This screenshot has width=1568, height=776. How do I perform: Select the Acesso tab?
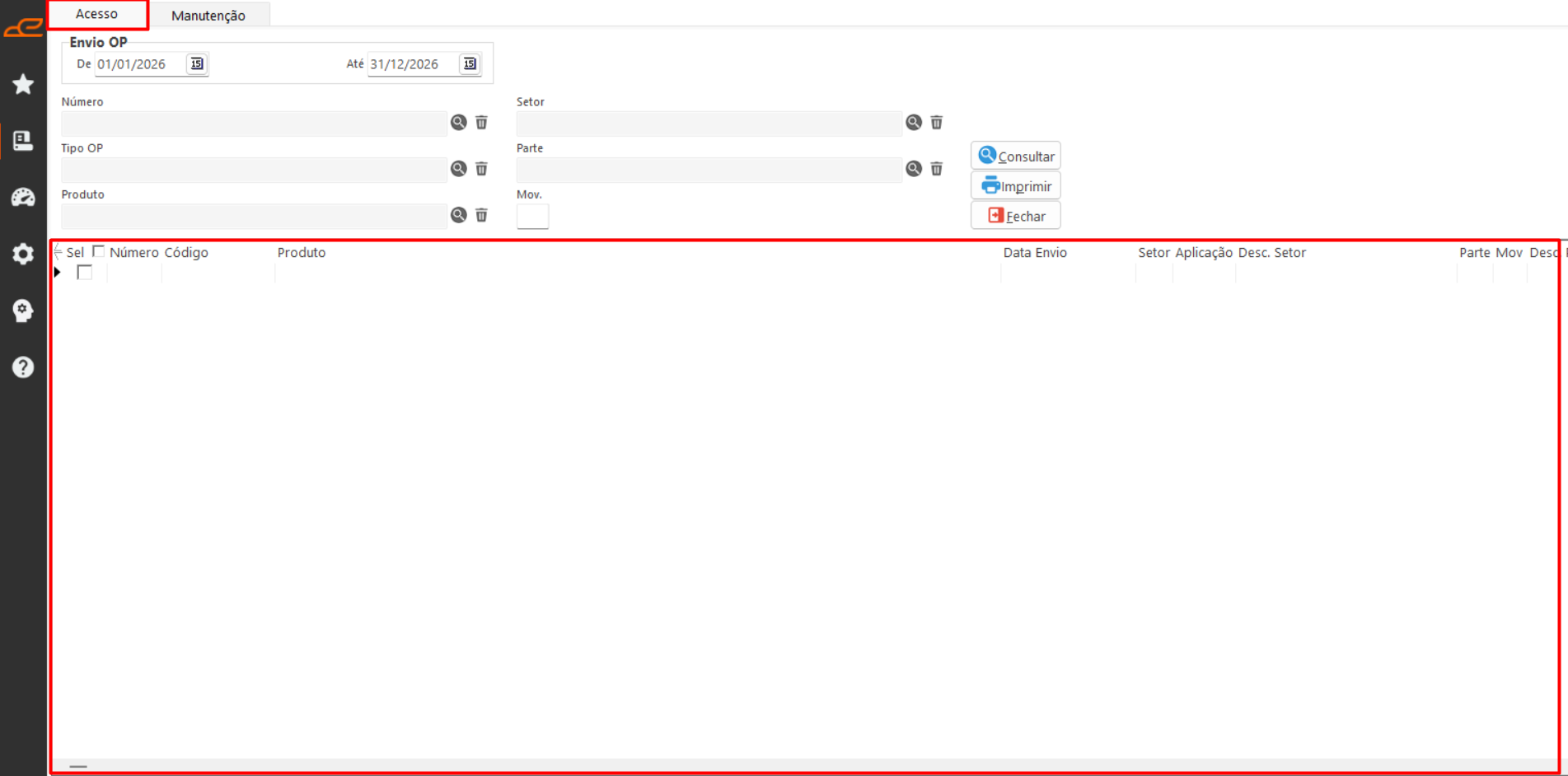[97, 14]
